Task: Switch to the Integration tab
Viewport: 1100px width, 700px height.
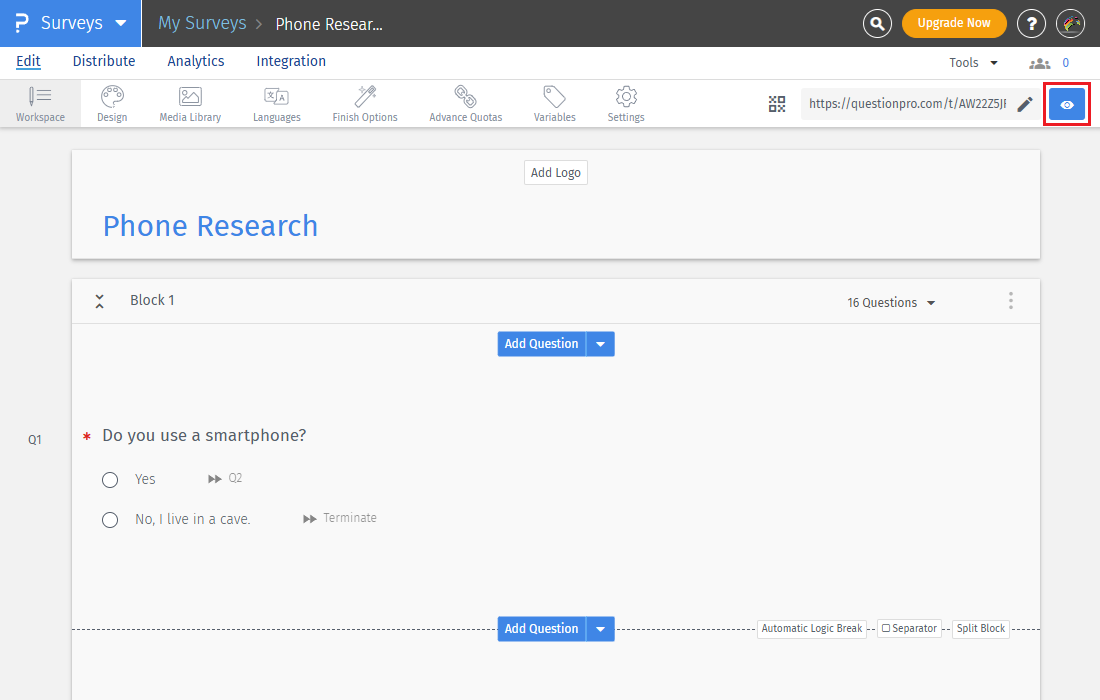Action: click(x=291, y=61)
